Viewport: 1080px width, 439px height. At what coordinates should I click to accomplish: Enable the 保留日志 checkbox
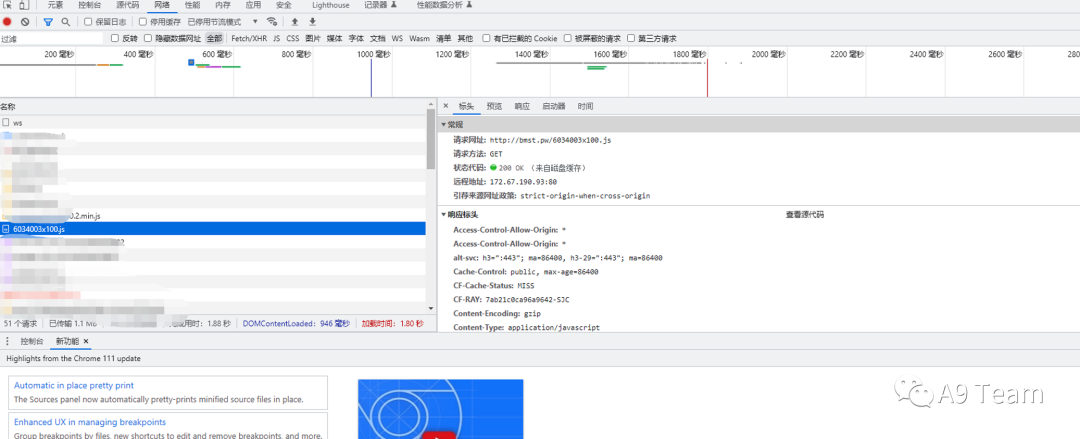(x=87, y=22)
